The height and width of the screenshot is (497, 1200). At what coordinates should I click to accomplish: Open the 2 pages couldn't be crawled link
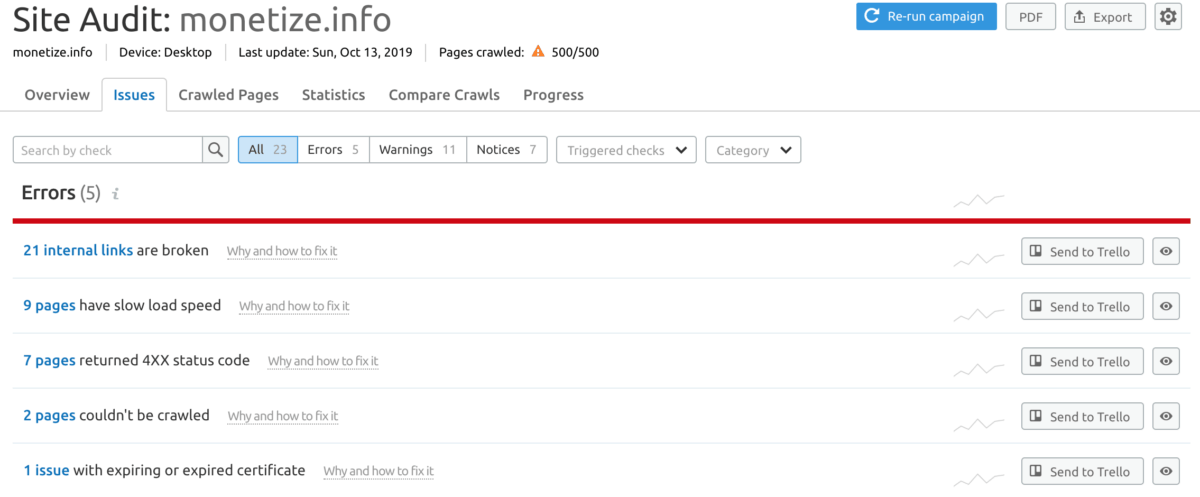pyautogui.click(x=49, y=416)
